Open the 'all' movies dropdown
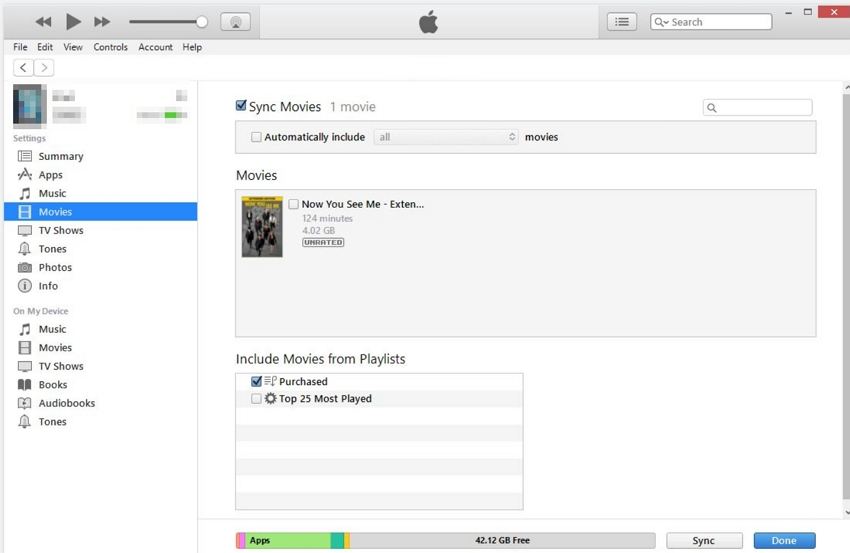The image size is (850, 553). pyautogui.click(x=446, y=137)
